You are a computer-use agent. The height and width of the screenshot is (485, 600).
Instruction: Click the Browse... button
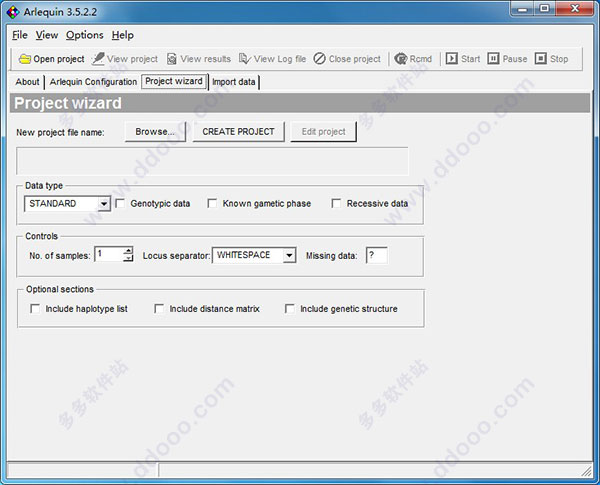(x=155, y=132)
